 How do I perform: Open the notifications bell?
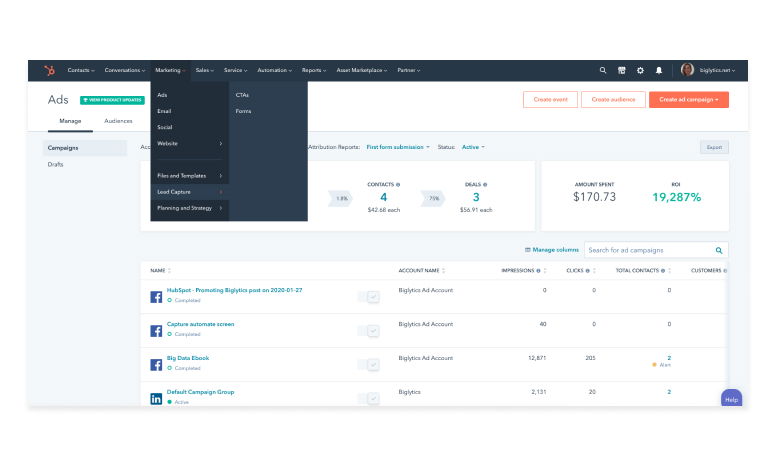tap(659, 70)
